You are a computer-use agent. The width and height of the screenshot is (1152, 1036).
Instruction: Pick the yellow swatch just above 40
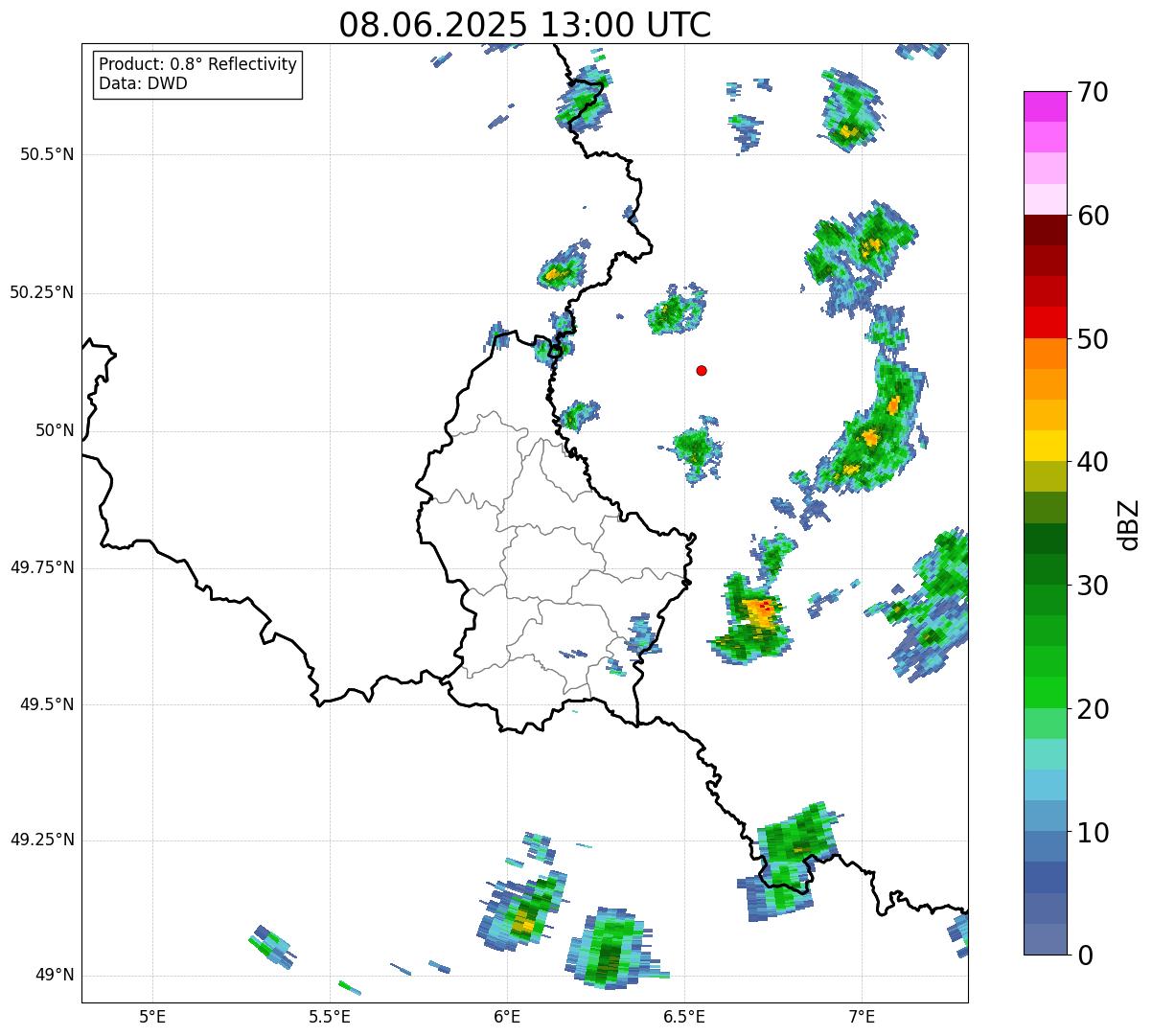(1045, 446)
